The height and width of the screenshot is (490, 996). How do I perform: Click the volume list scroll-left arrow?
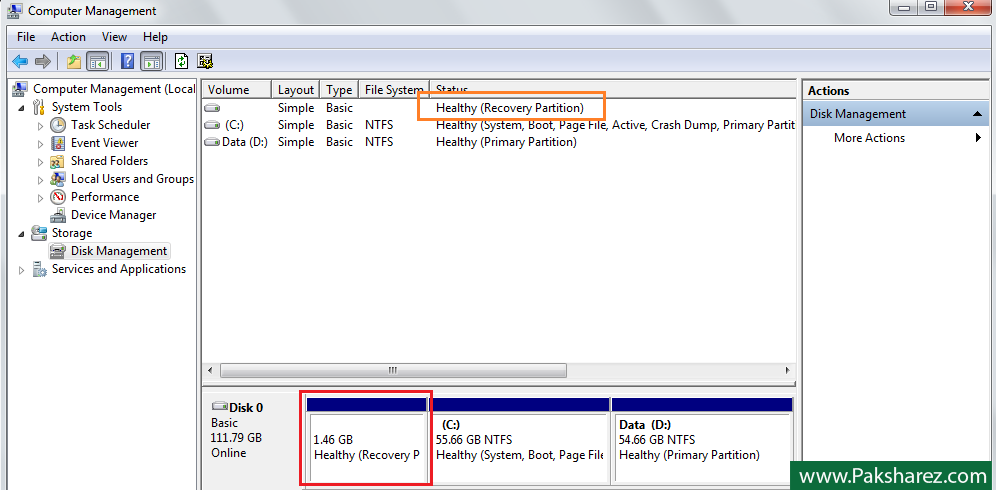[x=210, y=370]
